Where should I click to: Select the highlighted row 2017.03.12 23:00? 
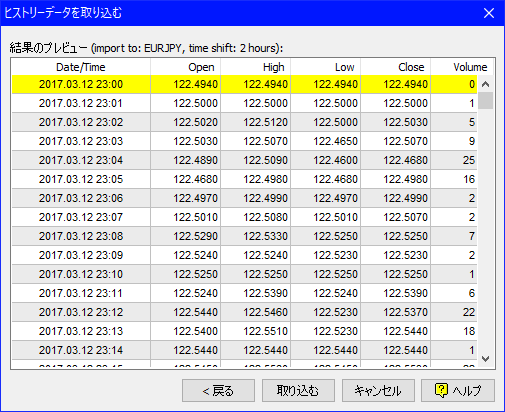point(244,84)
